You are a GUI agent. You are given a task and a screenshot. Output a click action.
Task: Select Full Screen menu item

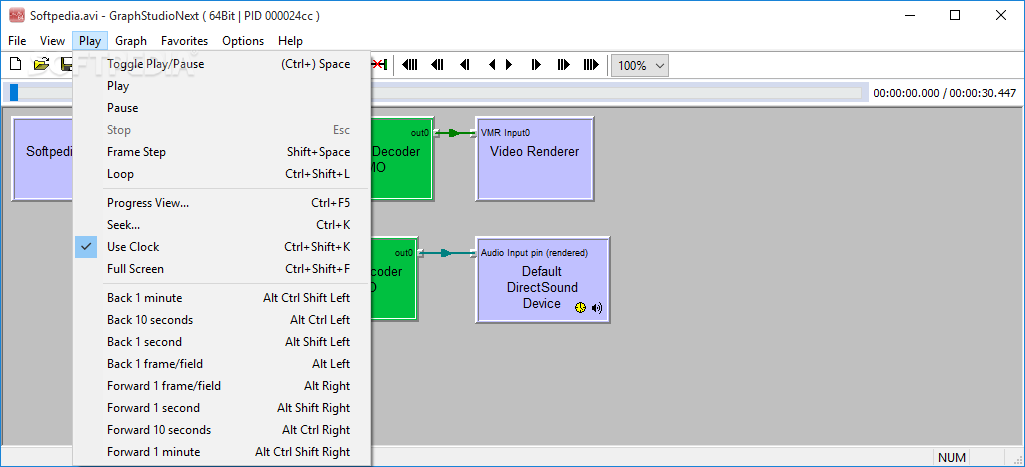pyautogui.click(x=222, y=269)
